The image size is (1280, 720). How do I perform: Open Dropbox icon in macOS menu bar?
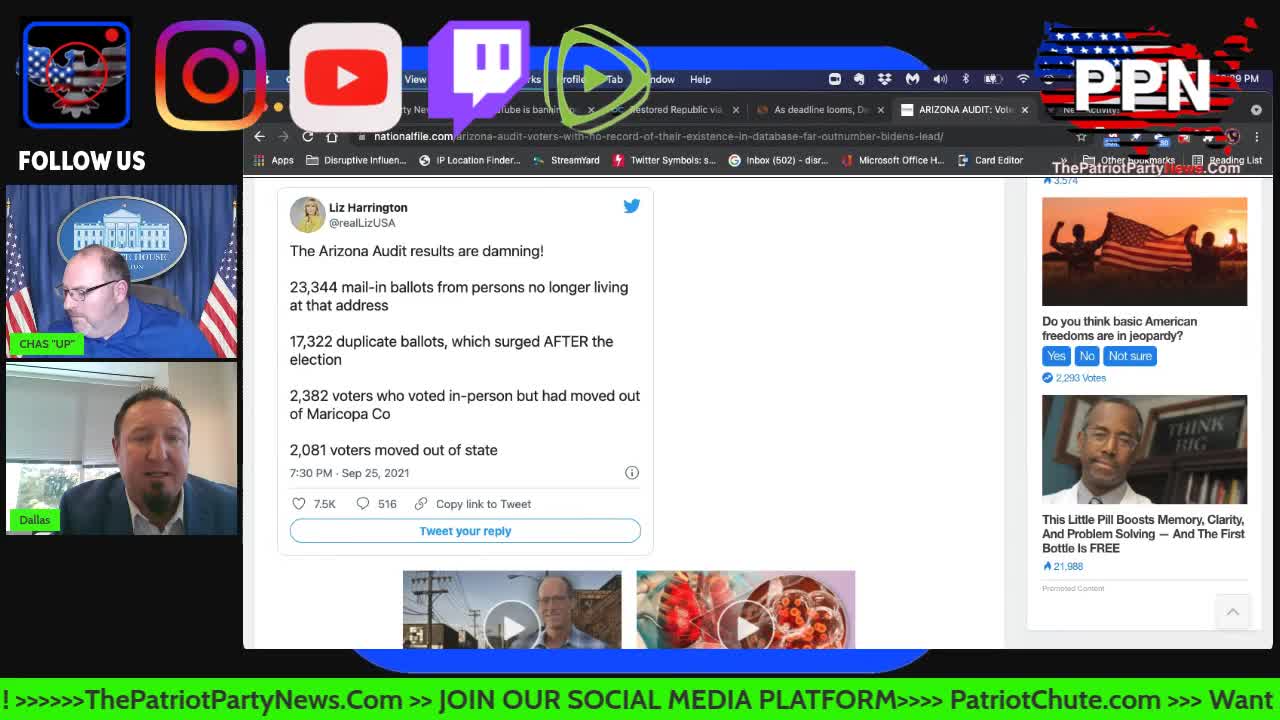point(885,79)
